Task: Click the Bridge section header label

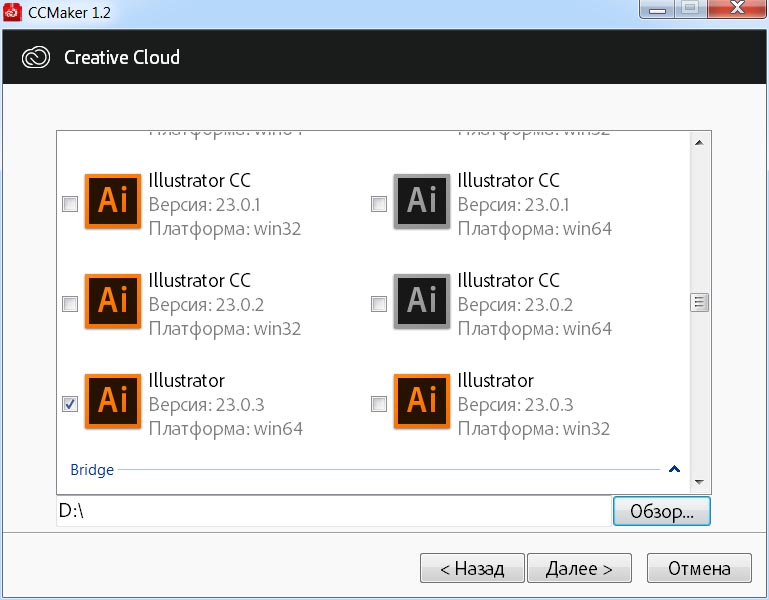Action: 92,469
